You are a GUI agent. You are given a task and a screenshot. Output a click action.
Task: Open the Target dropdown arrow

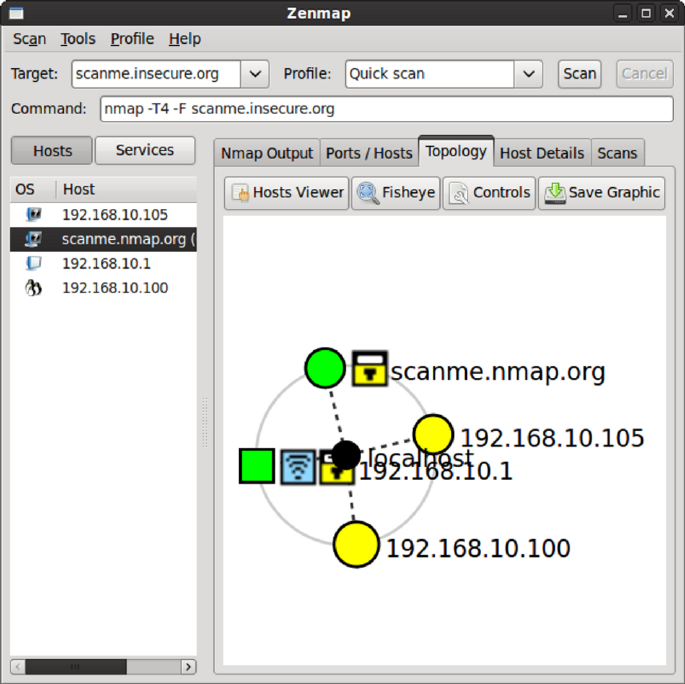[255, 74]
